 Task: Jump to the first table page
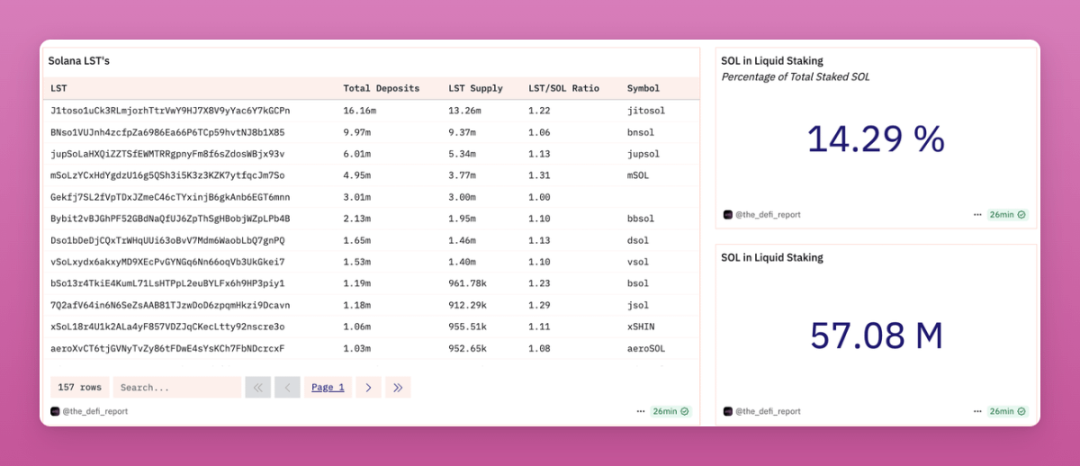click(x=258, y=387)
